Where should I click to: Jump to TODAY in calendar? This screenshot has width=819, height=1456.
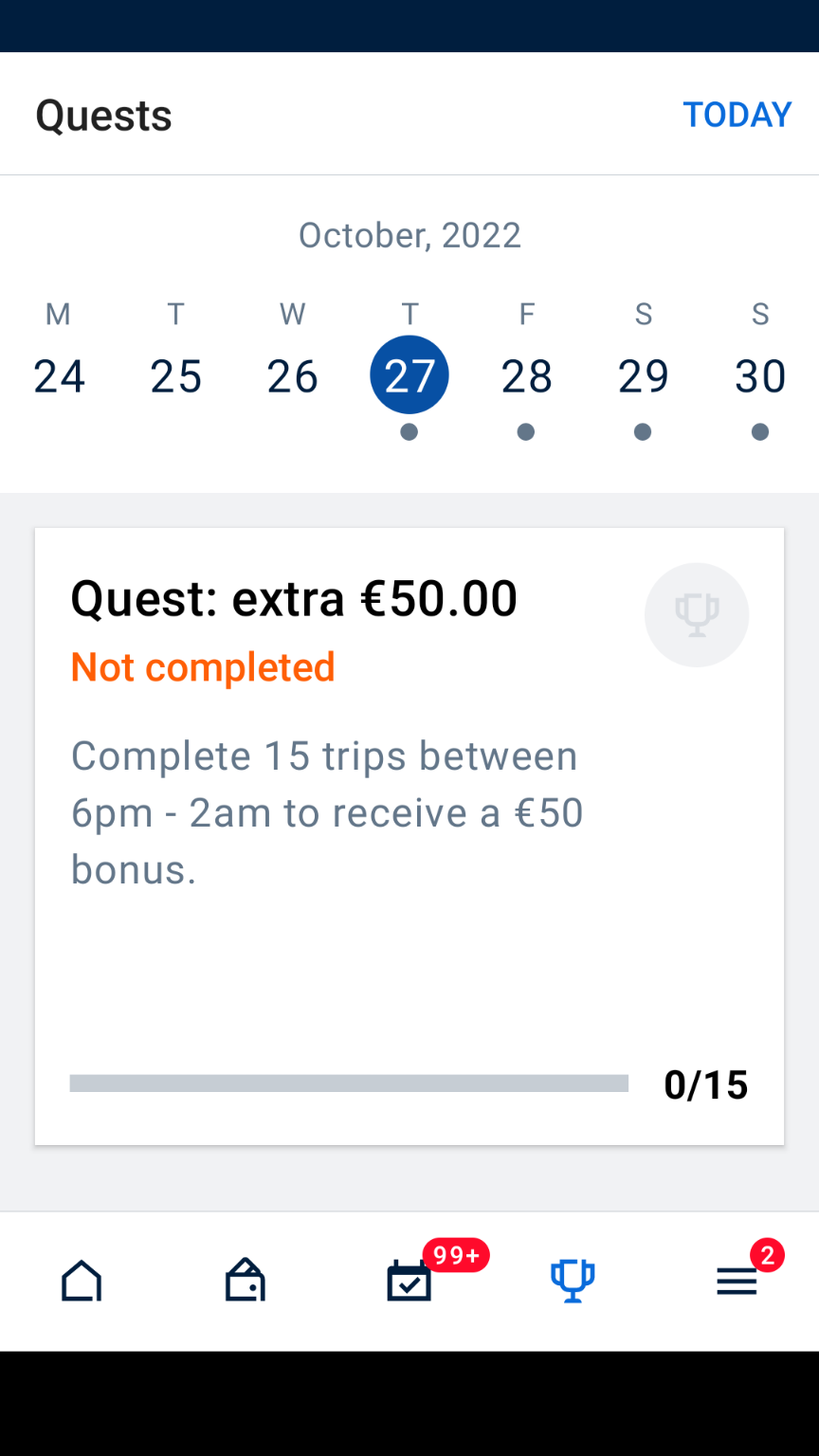pyautogui.click(x=737, y=115)
